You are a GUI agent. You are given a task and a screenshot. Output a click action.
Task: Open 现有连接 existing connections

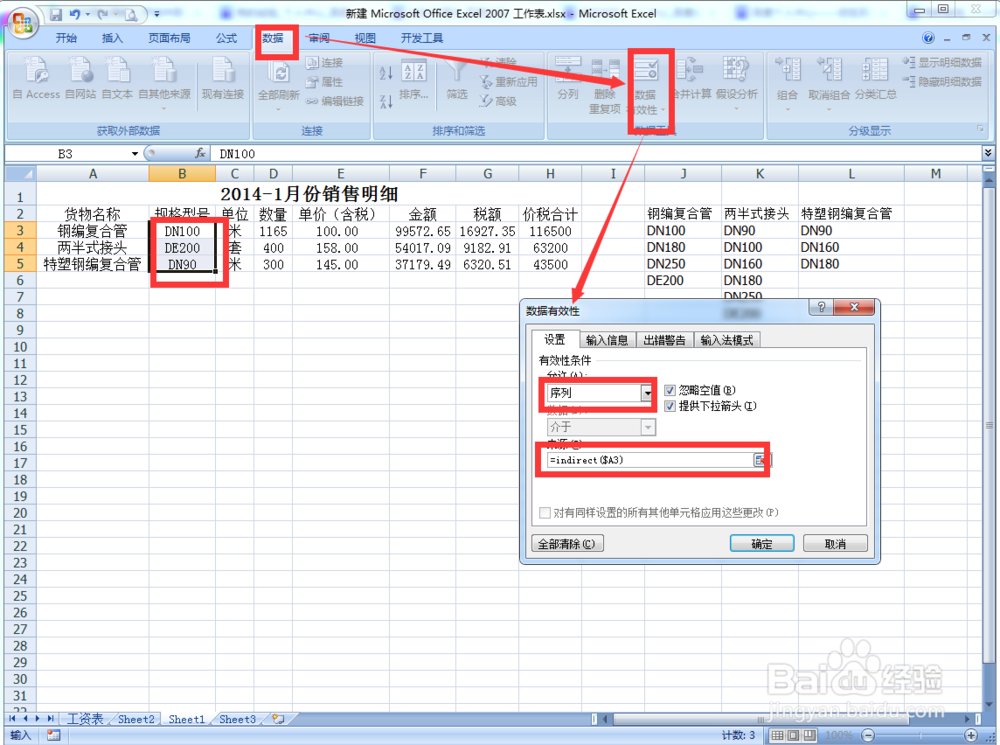pos(223,79)
